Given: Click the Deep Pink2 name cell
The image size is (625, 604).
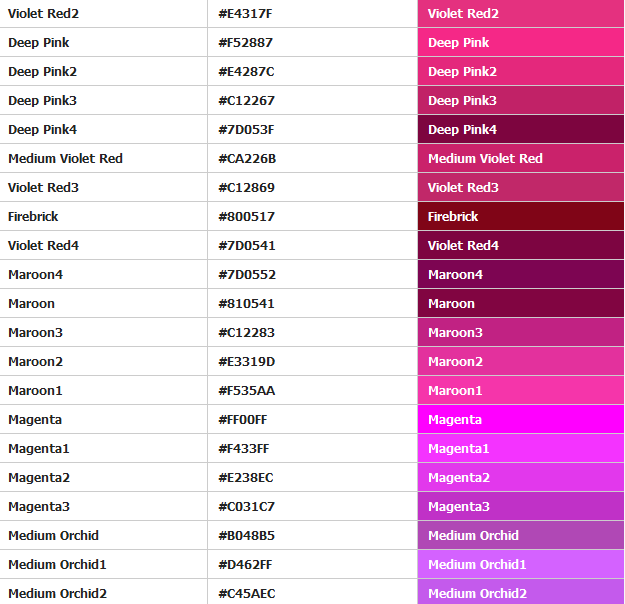Looking at the screenshot, I should [x=42, y=72].
